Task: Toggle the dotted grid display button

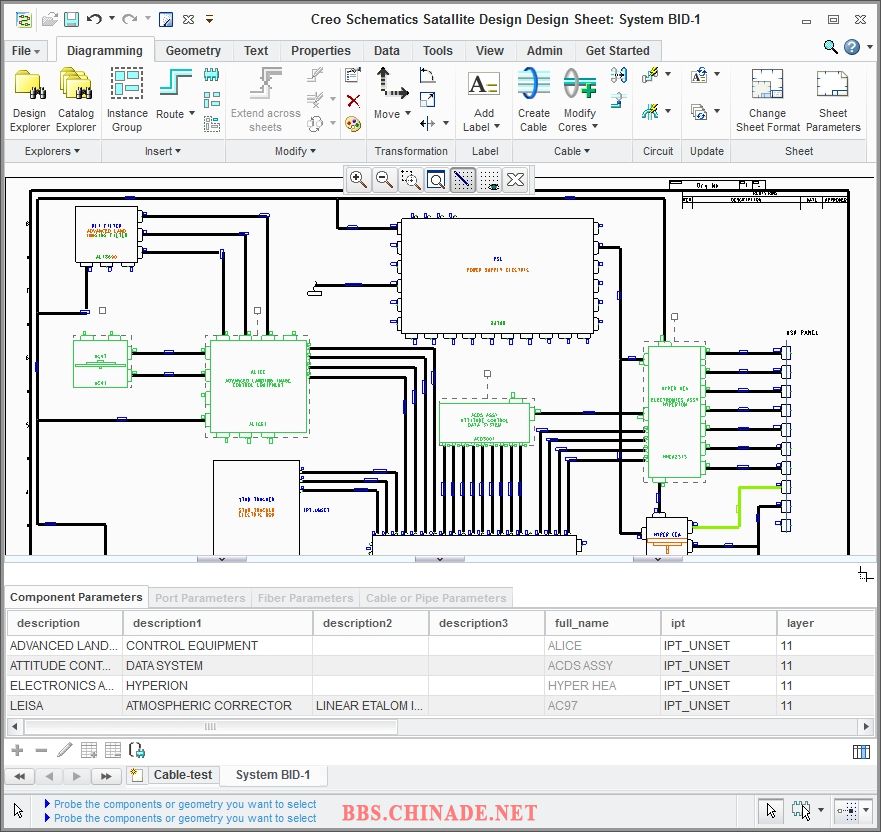Action: coord(489,180)
